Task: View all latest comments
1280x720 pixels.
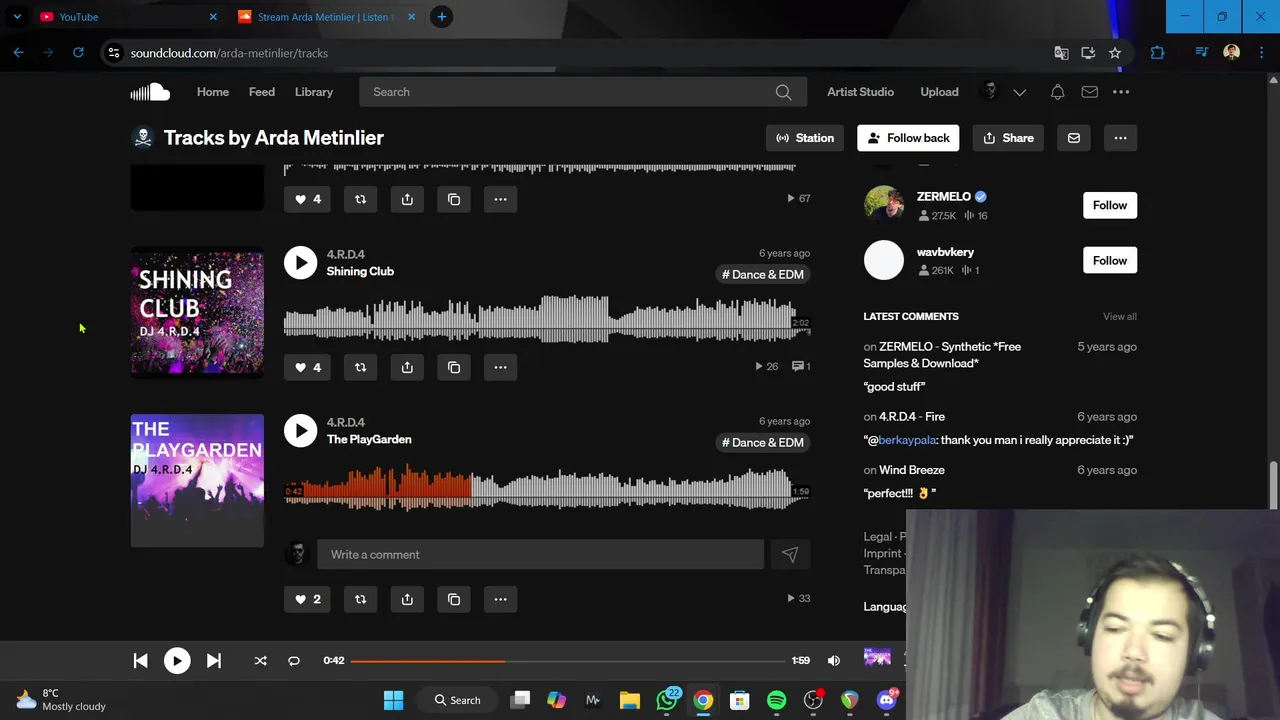Action: 1120,316
